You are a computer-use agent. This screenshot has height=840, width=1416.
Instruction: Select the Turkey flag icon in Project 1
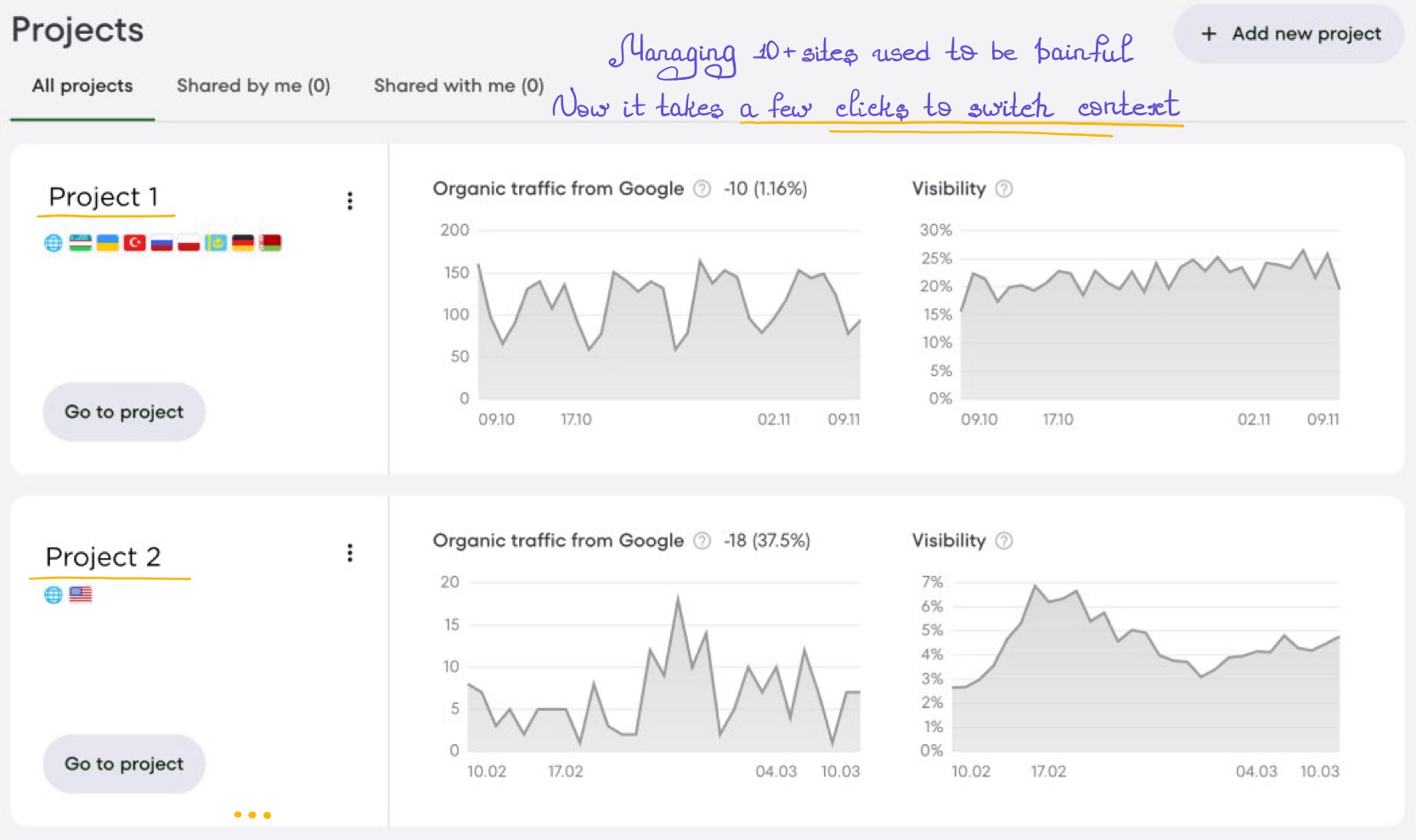pos(135,243)
